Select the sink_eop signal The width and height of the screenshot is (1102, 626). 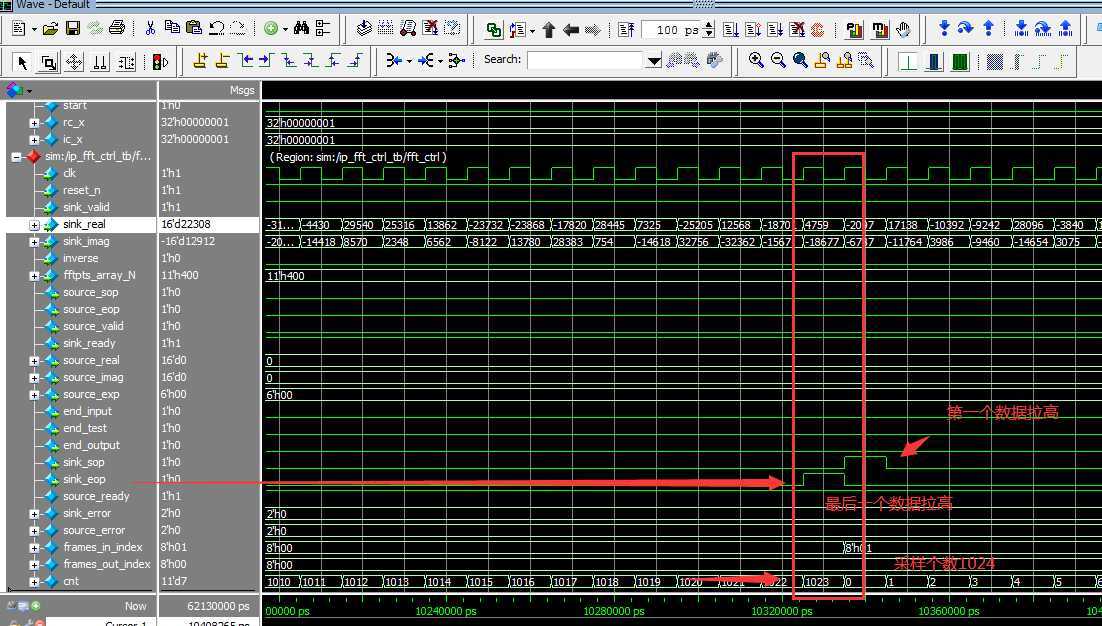click(x=84, y=479)
